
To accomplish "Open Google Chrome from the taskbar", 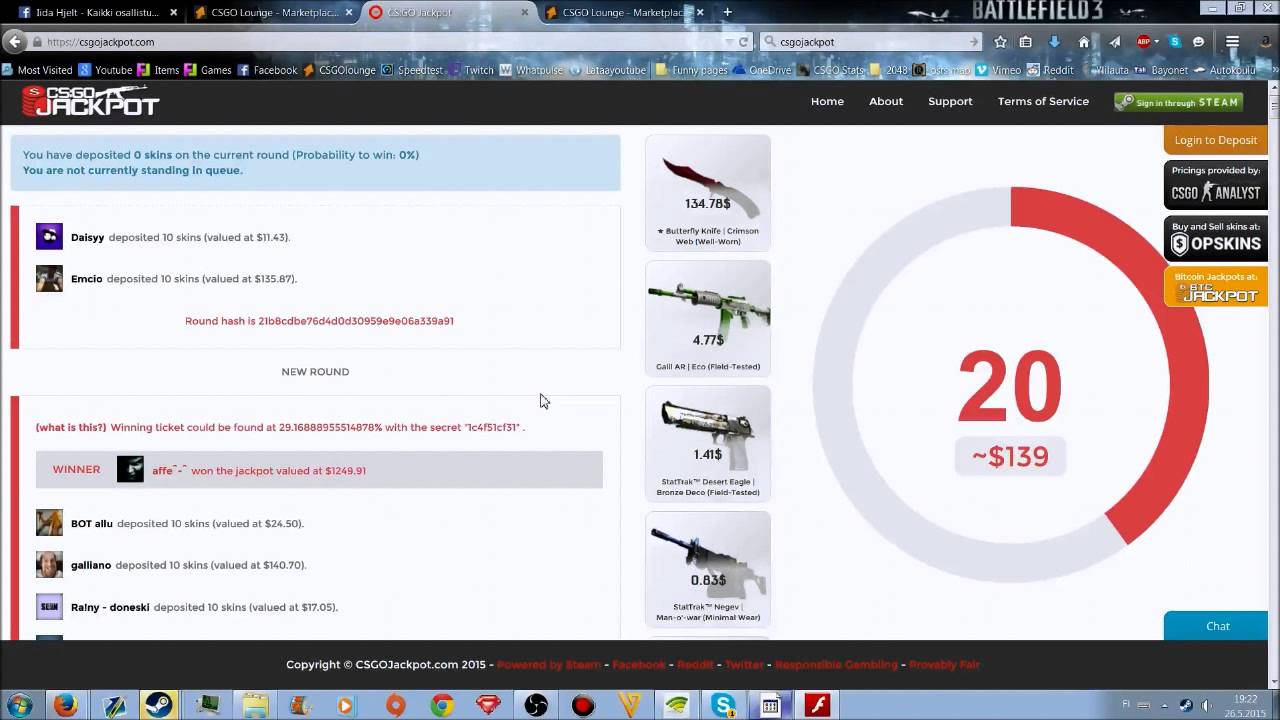I will [441, 705].
